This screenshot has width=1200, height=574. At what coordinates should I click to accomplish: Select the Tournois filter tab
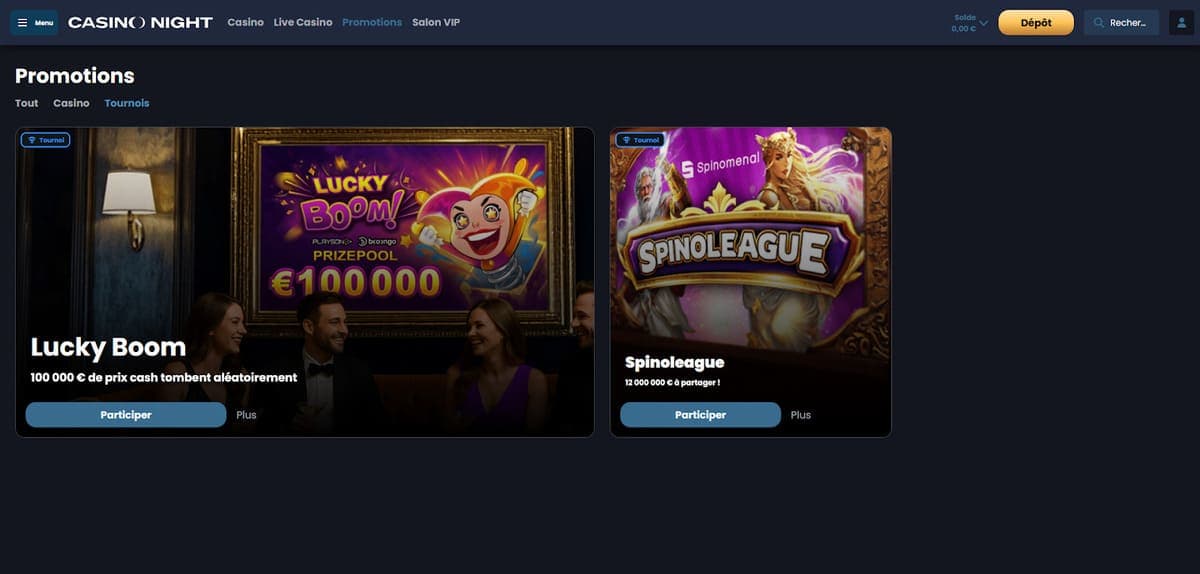click(127, 103)
